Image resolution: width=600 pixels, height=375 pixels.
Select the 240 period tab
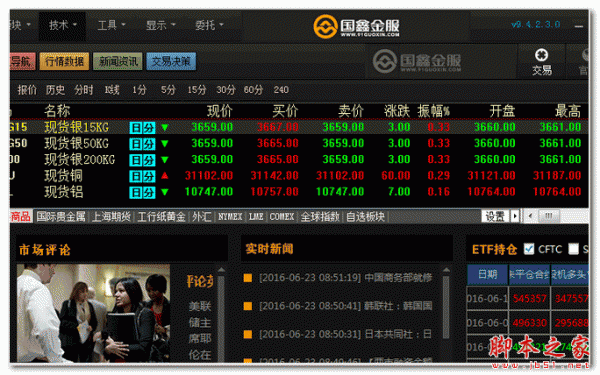click(281, 90)
